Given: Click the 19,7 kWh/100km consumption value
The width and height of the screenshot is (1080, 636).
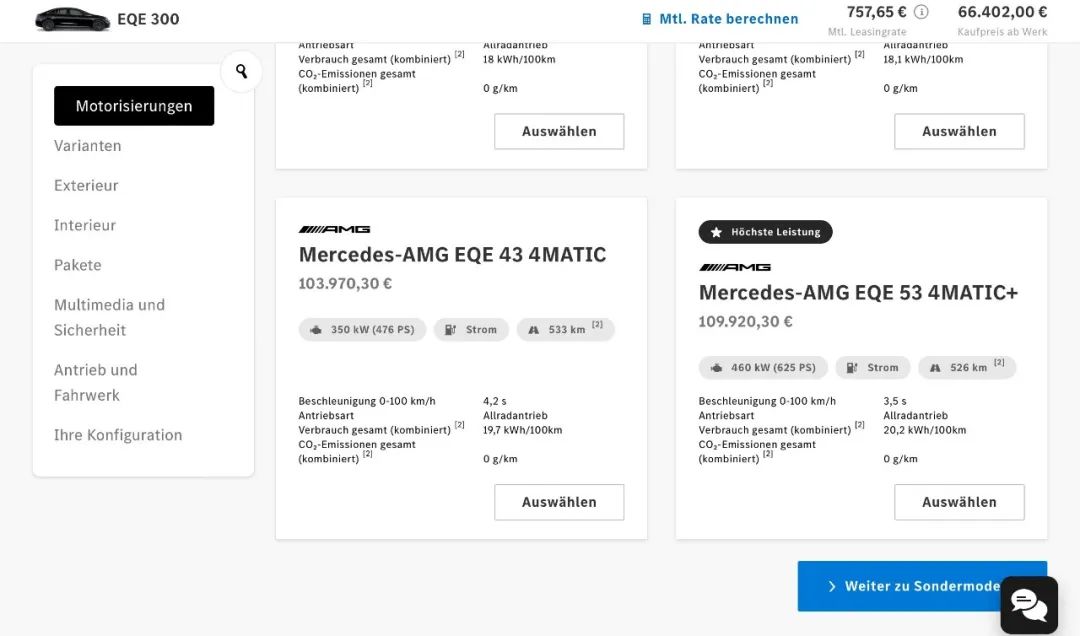Looking at the screenshot, I should coord(522,430).
